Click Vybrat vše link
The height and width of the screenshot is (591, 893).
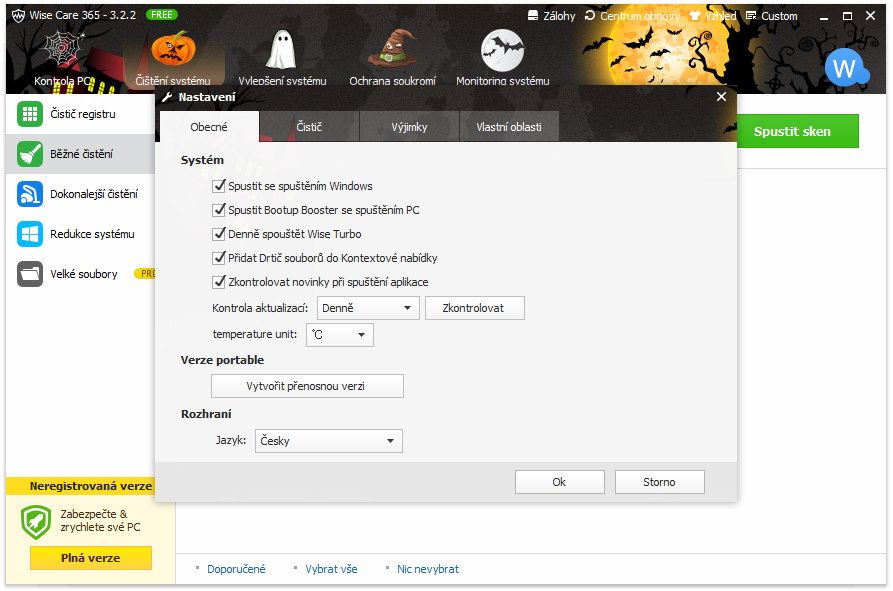tap(331, 569)
